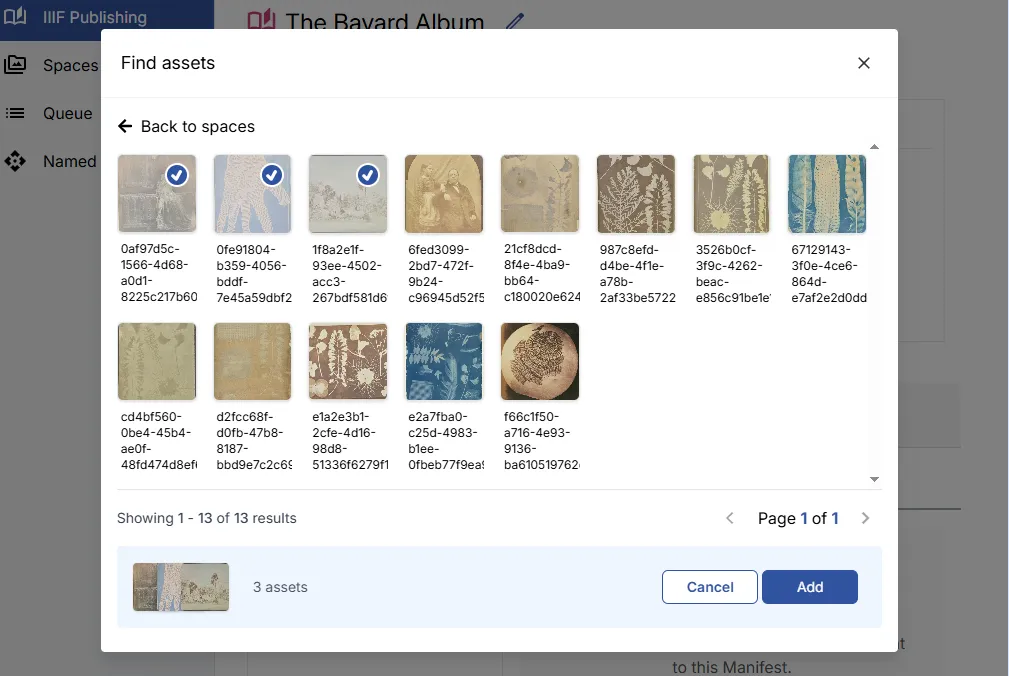The image size is (1009, 676).
Task: Select the 6fed3099 asset thumbnail
Action: click(443, 193)
